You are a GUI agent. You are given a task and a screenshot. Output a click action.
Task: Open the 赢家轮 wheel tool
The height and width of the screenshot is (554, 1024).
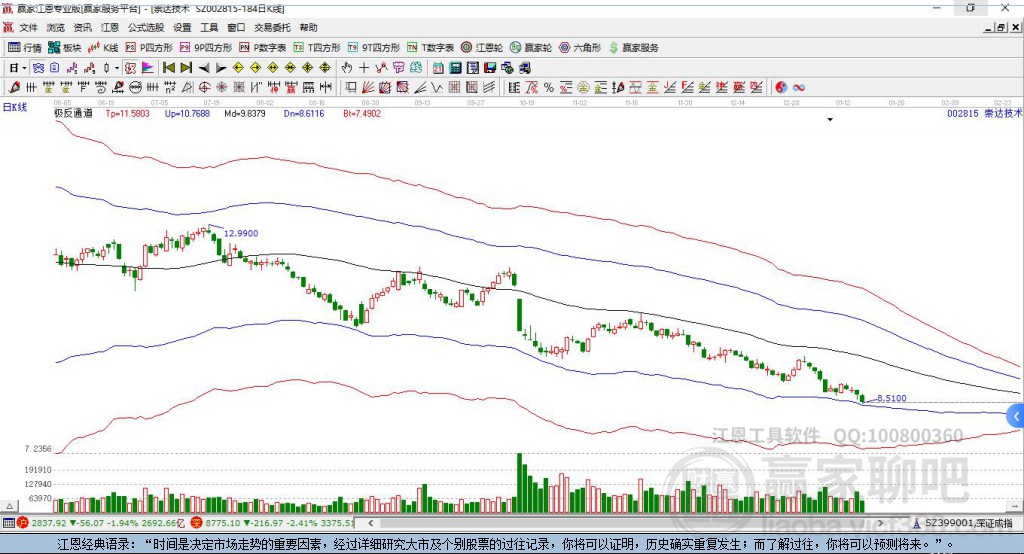click(x=531, y=48)
